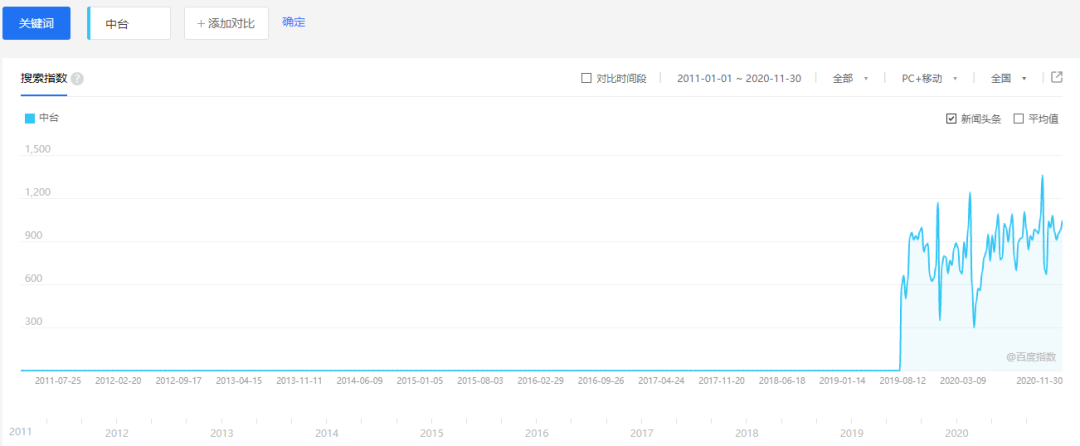Click the export/share icon
Image resolution: width=1080 pixels, height=446 pixels.
pyautogui.click(x=1057, y=77)
